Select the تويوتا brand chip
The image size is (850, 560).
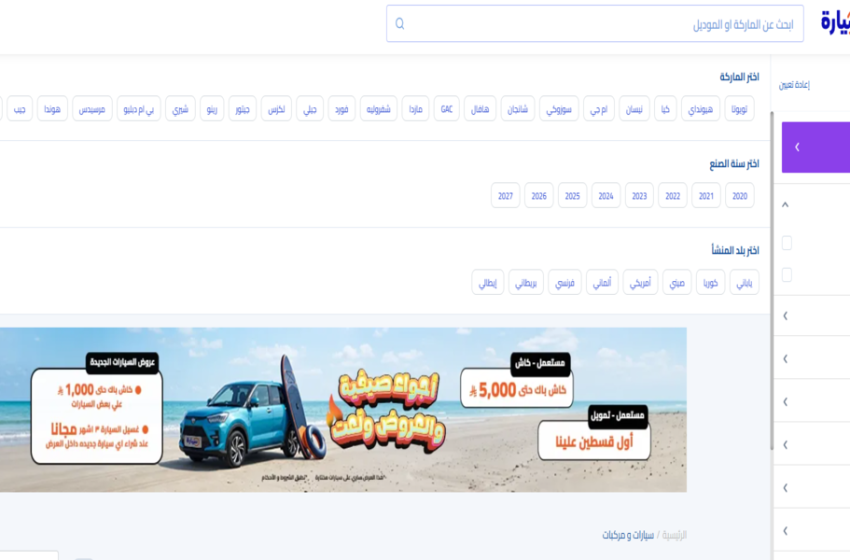[x=739, y=109]
